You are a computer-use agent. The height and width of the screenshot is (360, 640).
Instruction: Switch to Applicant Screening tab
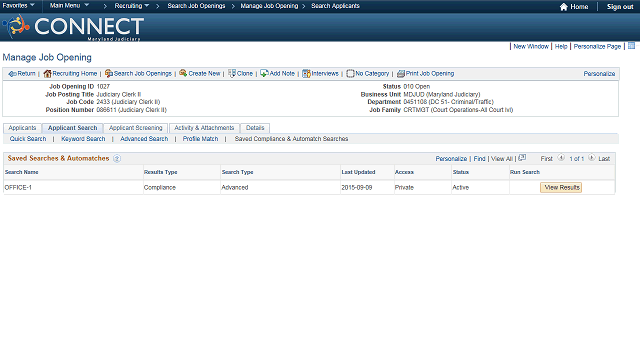[x=136, y=128]
